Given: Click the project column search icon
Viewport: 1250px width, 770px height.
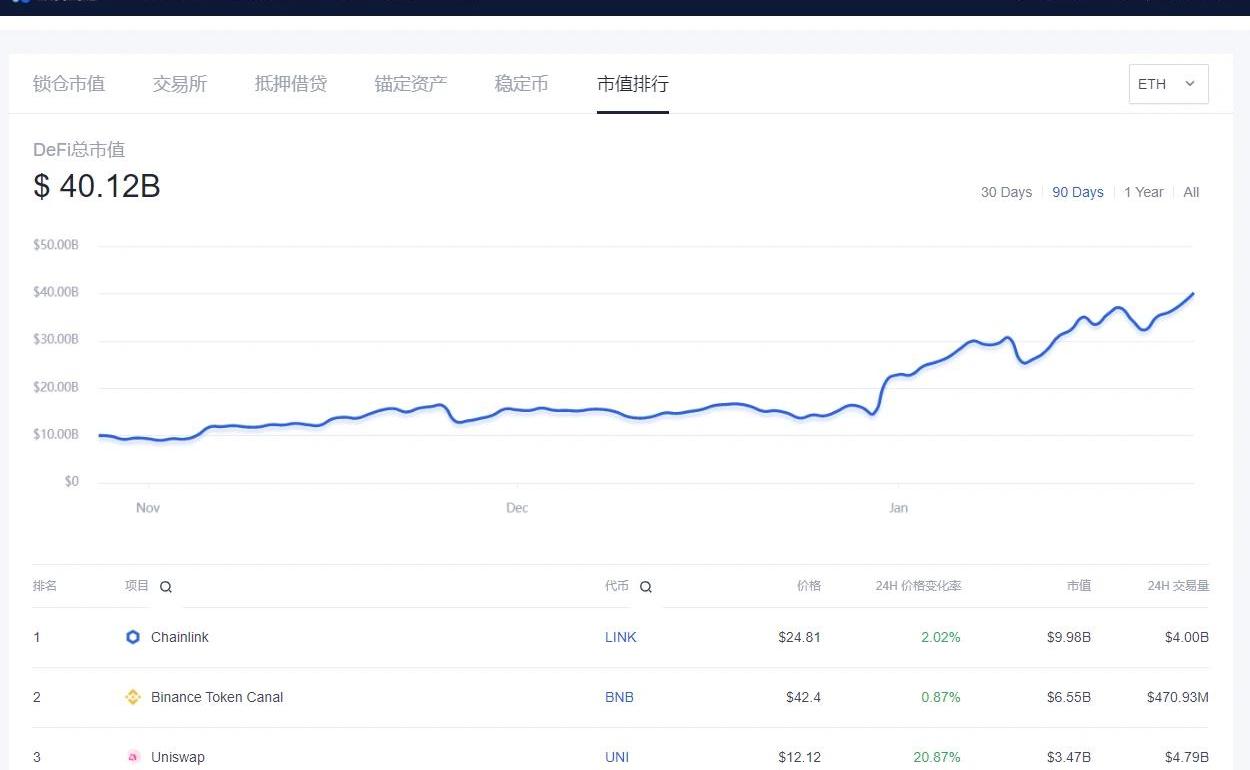Looking at the screenshot, I should click(x=166, y=587).
